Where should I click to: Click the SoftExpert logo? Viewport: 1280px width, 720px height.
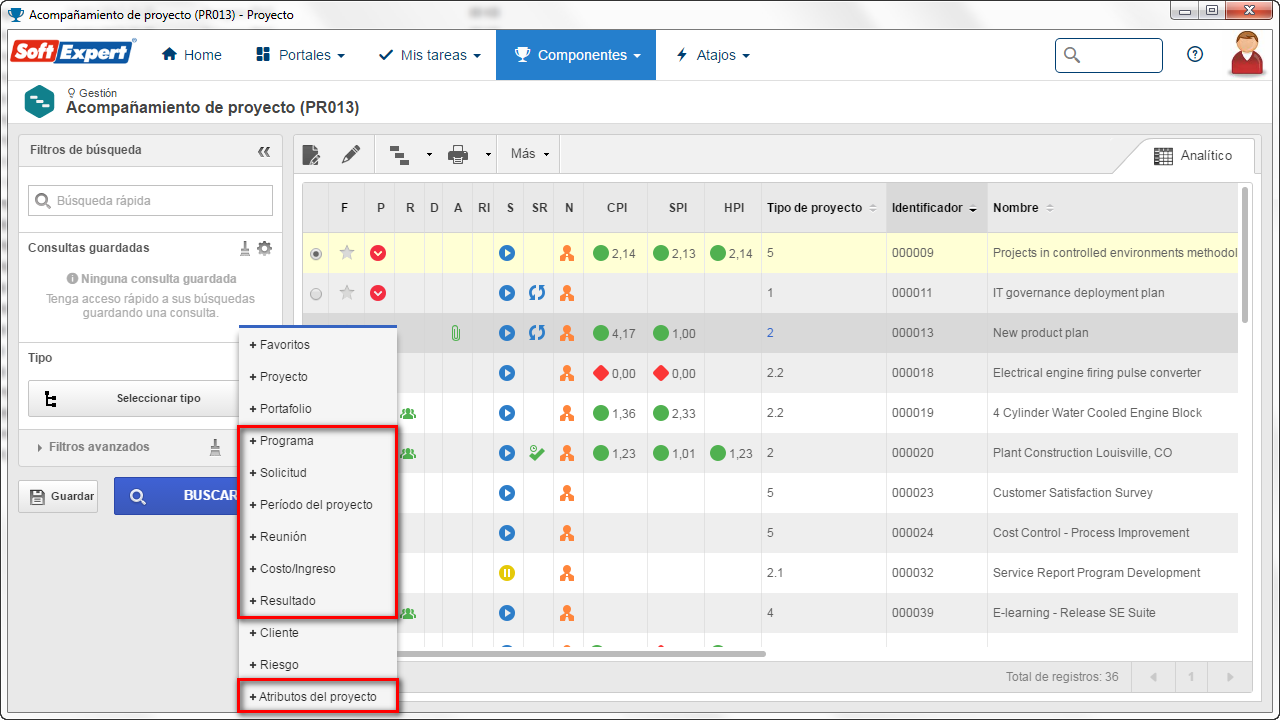click(72, 52)
